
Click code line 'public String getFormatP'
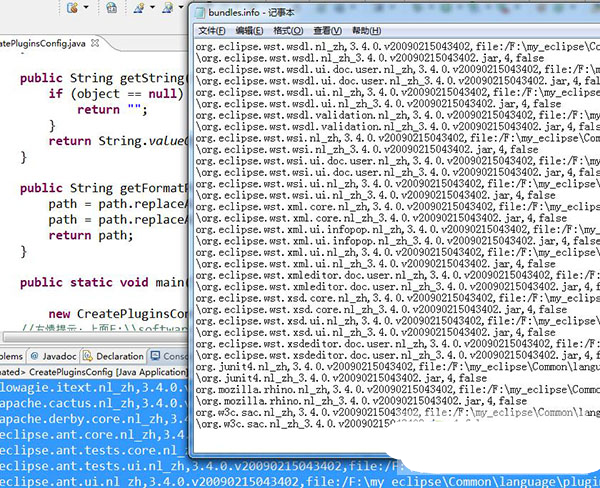104,188
